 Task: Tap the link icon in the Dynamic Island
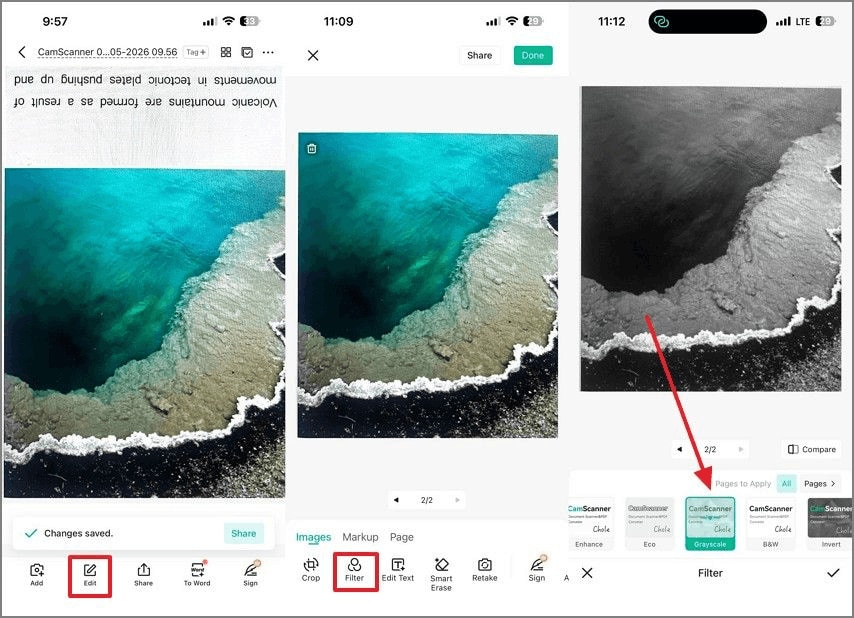[x=661, y=22]
